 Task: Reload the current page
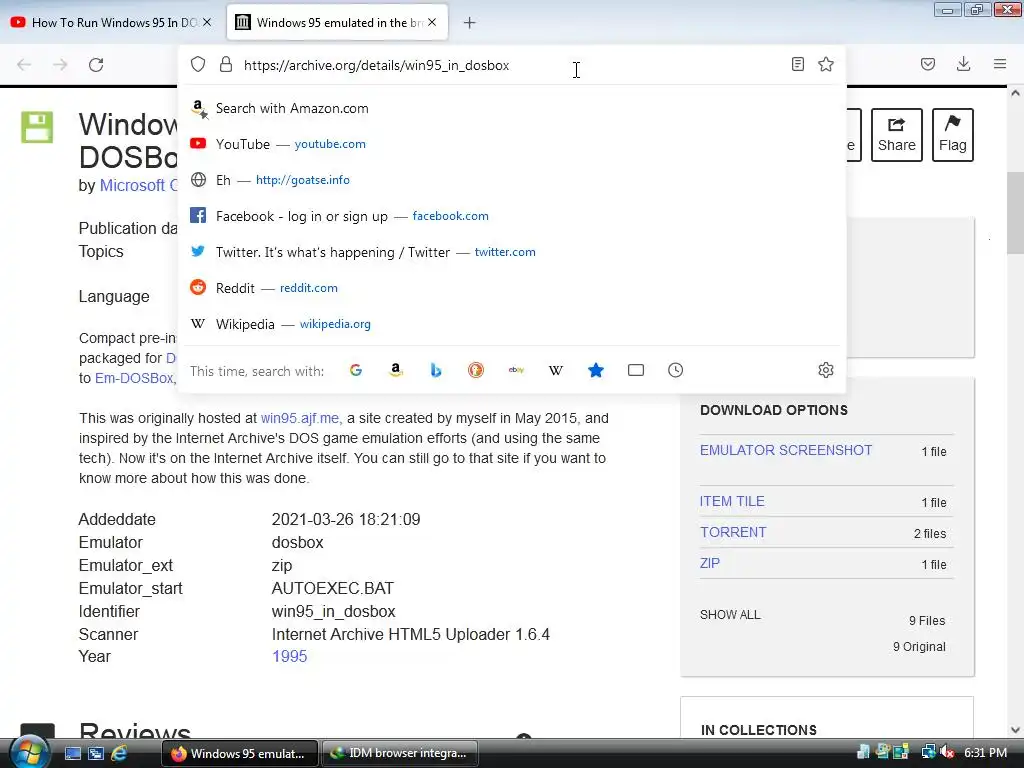click(x=96, y=65)
